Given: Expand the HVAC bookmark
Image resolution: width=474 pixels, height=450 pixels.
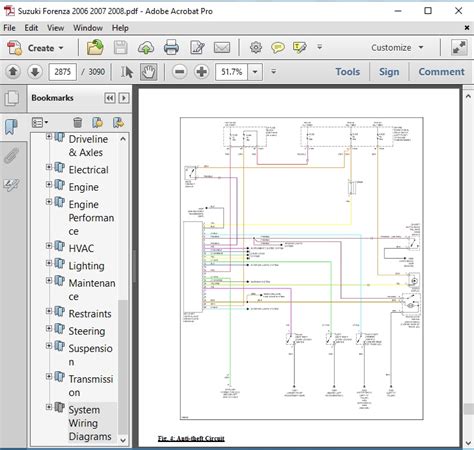Looking at the screenshot, I should coord(49,246).
